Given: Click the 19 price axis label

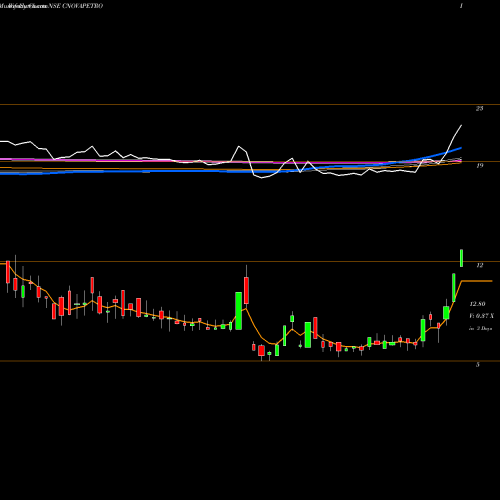Looking at the screenshot, I should 479,165.
